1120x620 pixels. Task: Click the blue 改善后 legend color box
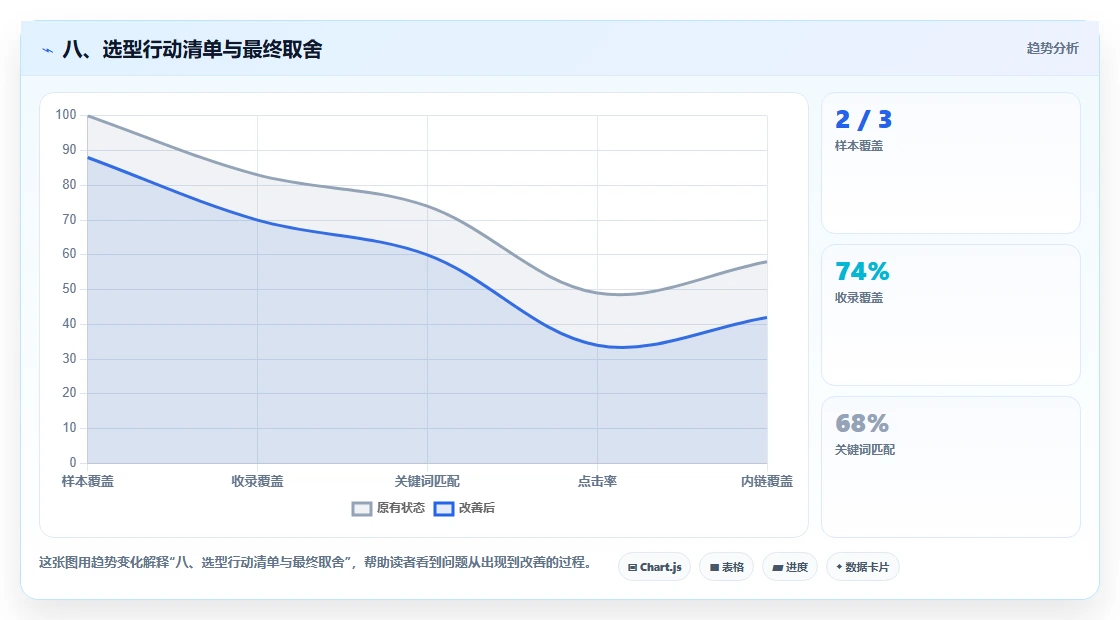pyautogui.click(x=444, y=509)
